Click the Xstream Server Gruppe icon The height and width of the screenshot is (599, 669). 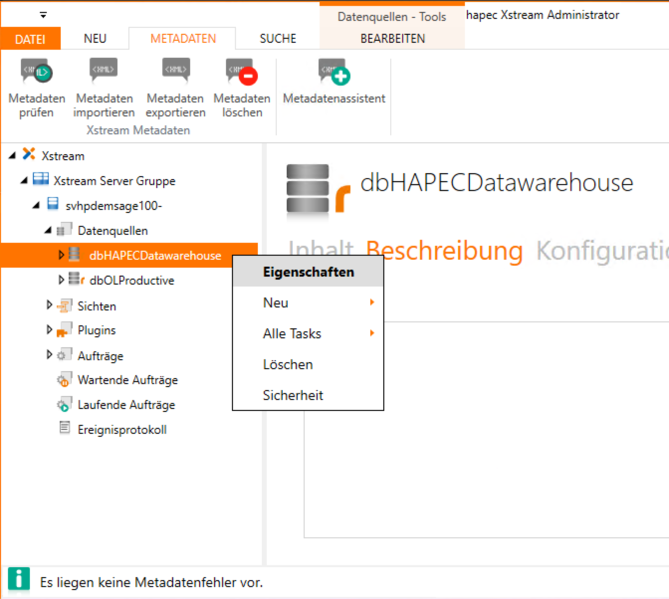(x=41, y=179)
